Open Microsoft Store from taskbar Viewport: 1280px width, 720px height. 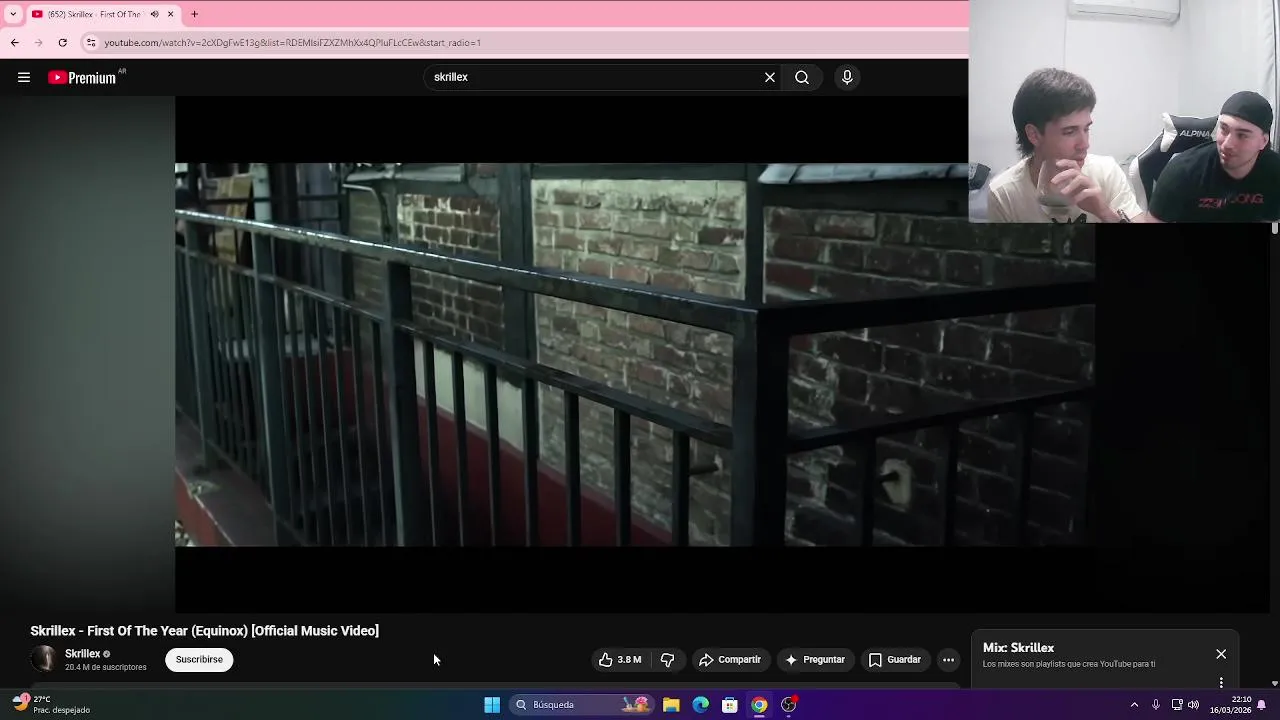click(x=730, y=705)
